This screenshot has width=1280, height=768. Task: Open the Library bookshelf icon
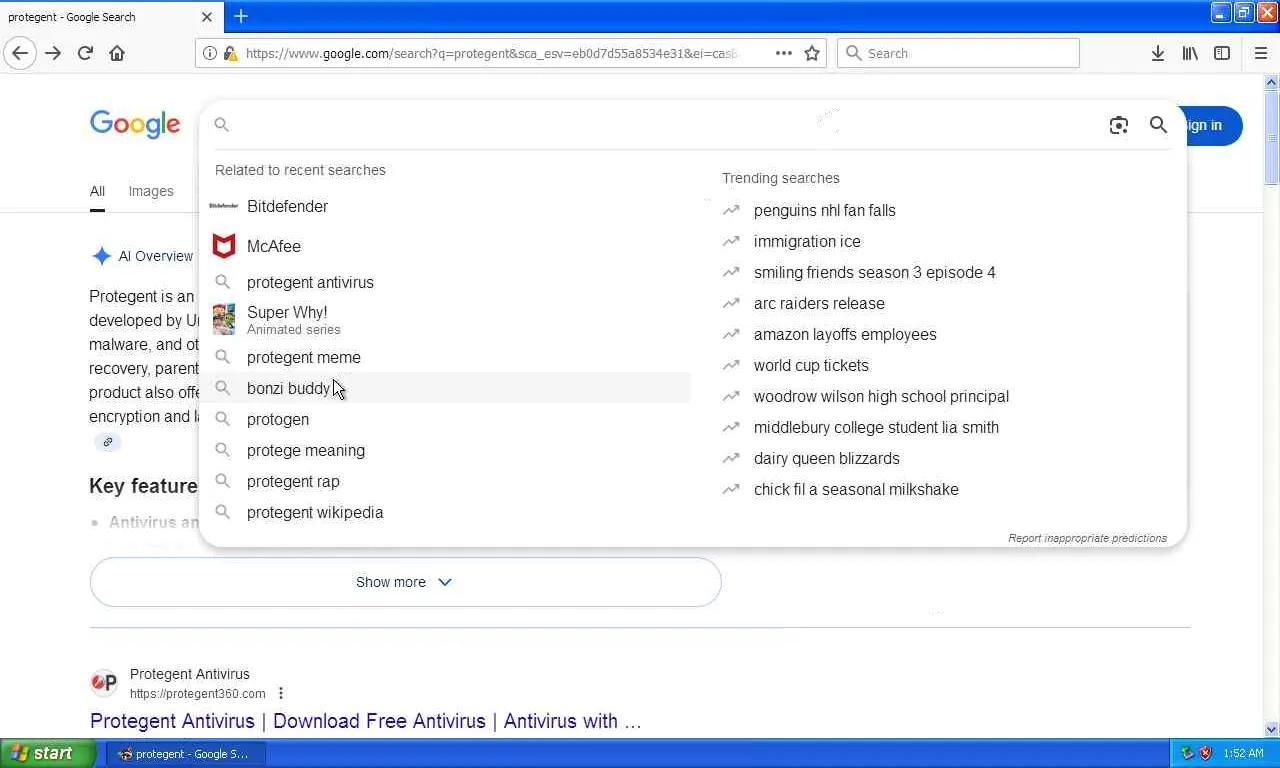pyautogui.click(x=1190, y=53)
